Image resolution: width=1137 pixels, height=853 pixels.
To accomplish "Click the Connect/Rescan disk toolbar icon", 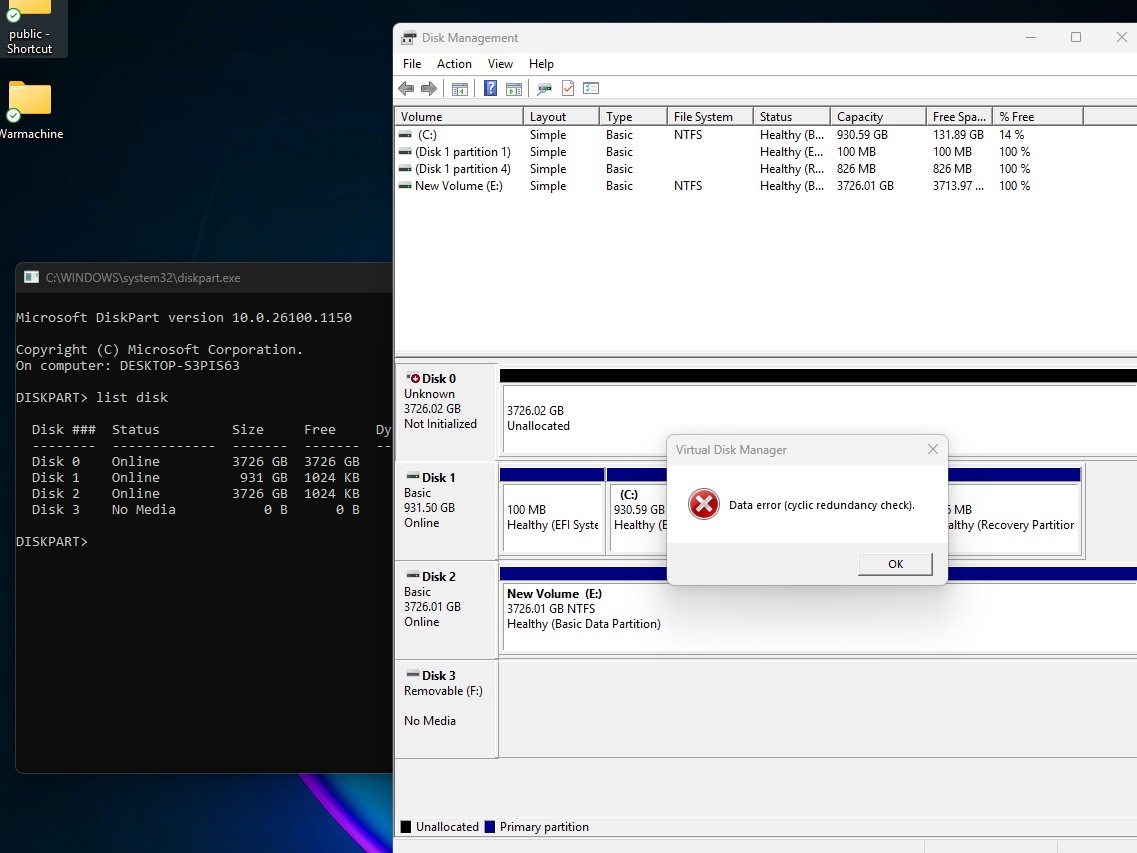I will (x=544, y=89).
